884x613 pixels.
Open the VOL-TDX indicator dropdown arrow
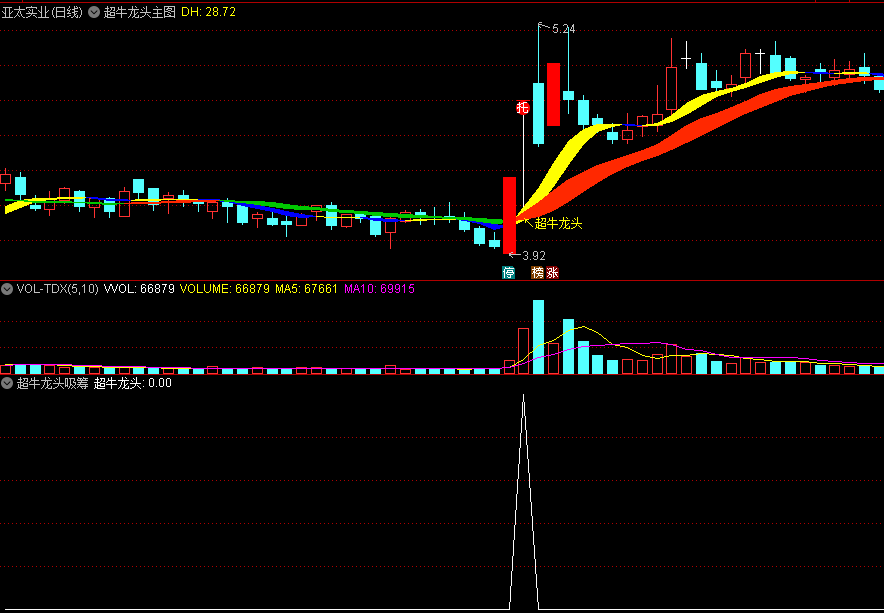point(7,289)
